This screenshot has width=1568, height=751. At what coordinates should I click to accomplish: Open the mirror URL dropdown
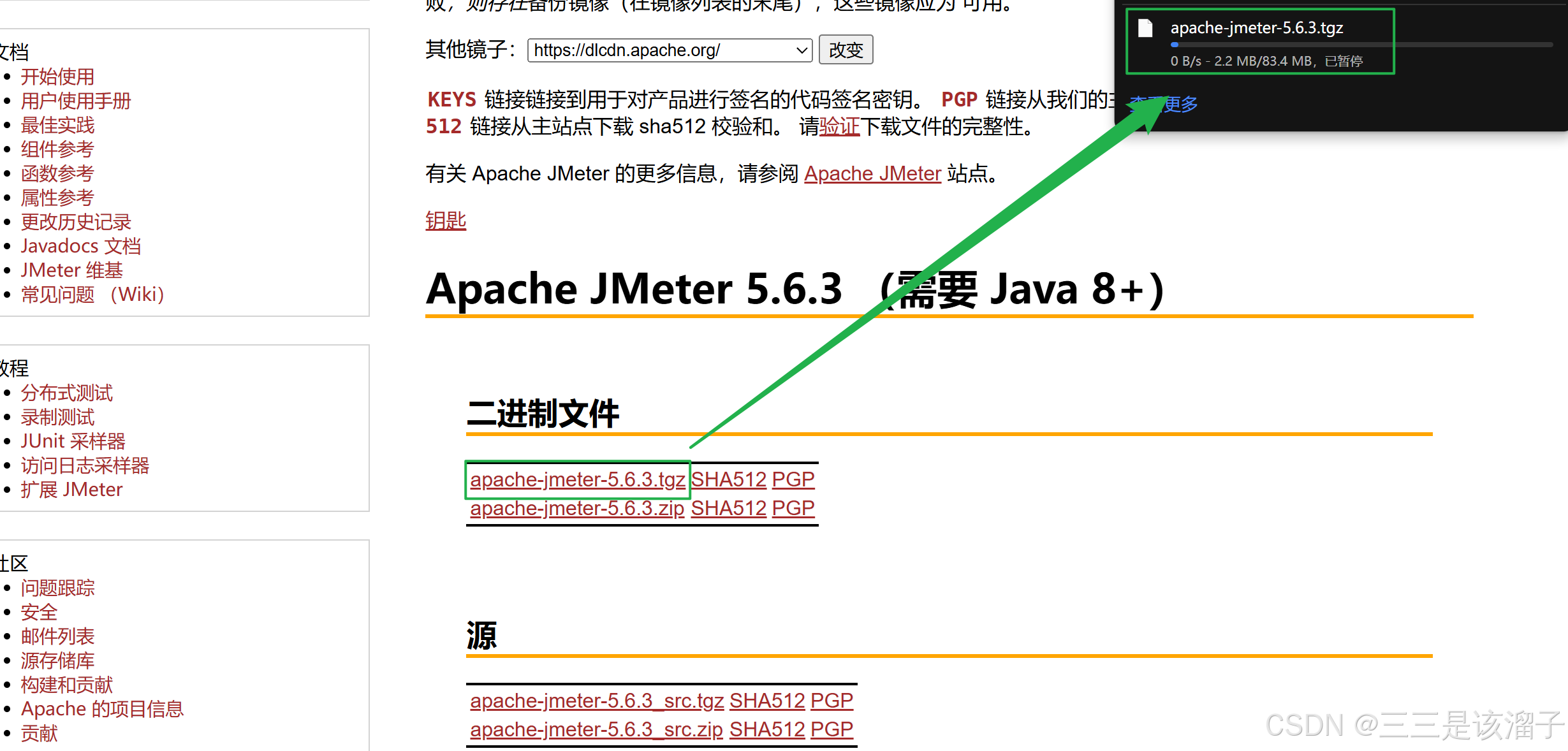[x=670, y=50]
